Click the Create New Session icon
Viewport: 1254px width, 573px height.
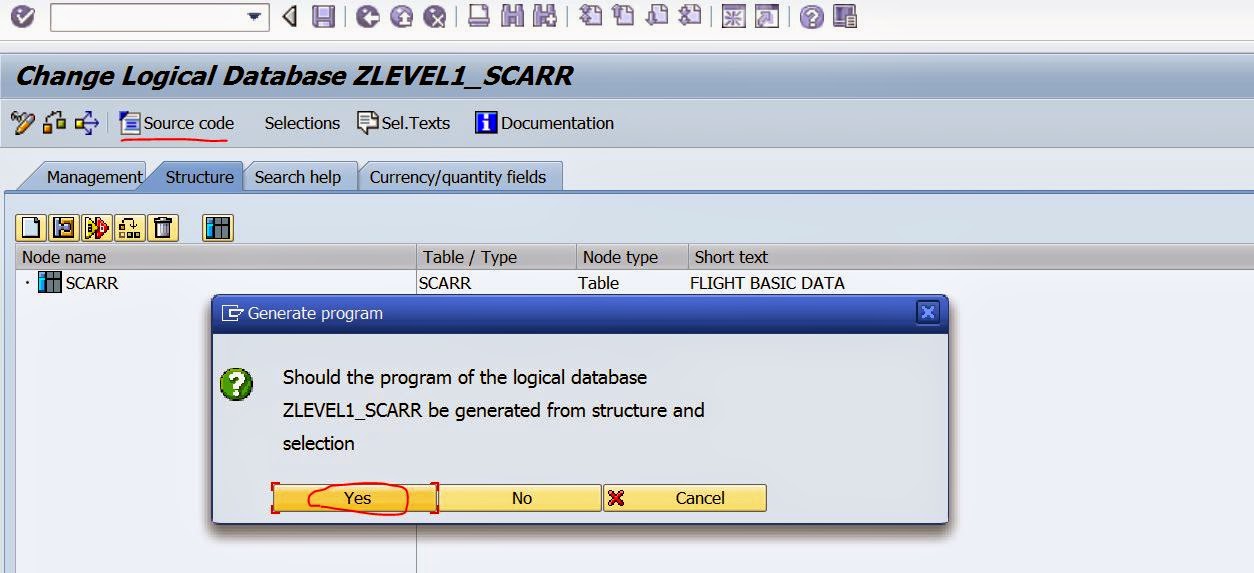click(x=734, y=17)
